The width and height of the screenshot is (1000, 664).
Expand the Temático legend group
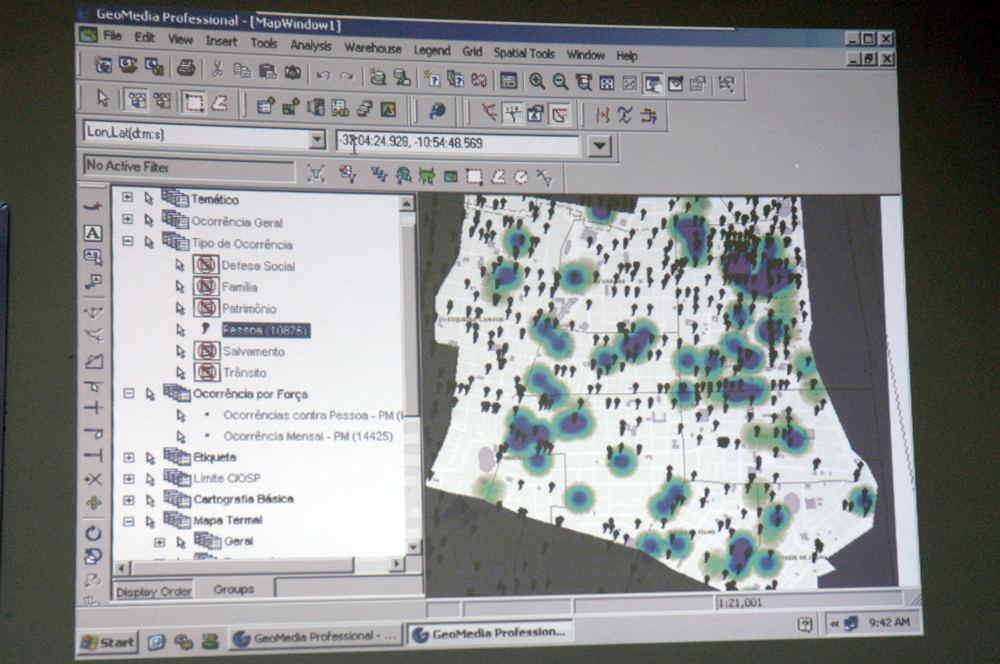pyautogui.click(x=128, y=197)
